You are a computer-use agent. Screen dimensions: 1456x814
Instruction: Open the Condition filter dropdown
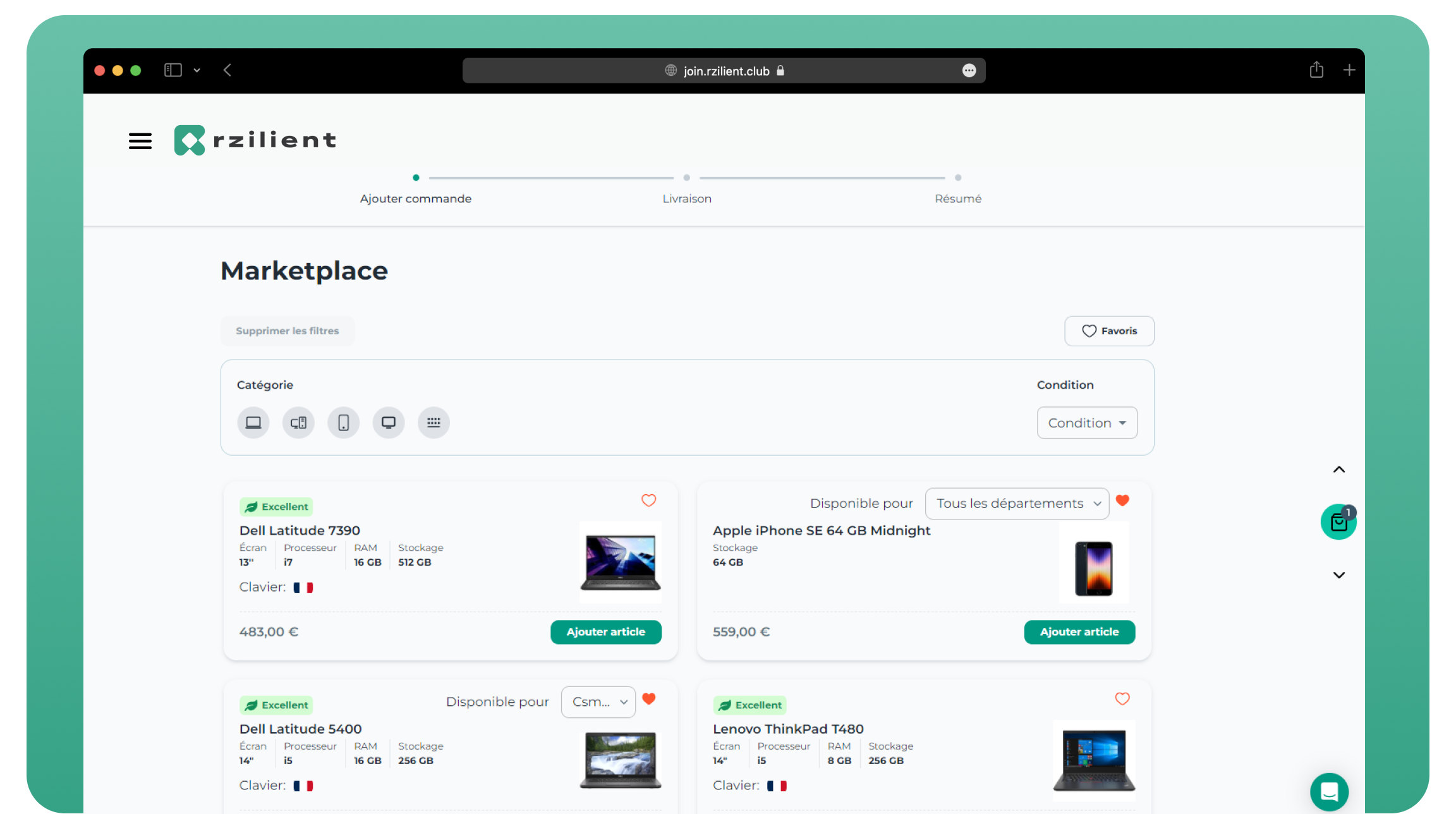click(1087, 423)
